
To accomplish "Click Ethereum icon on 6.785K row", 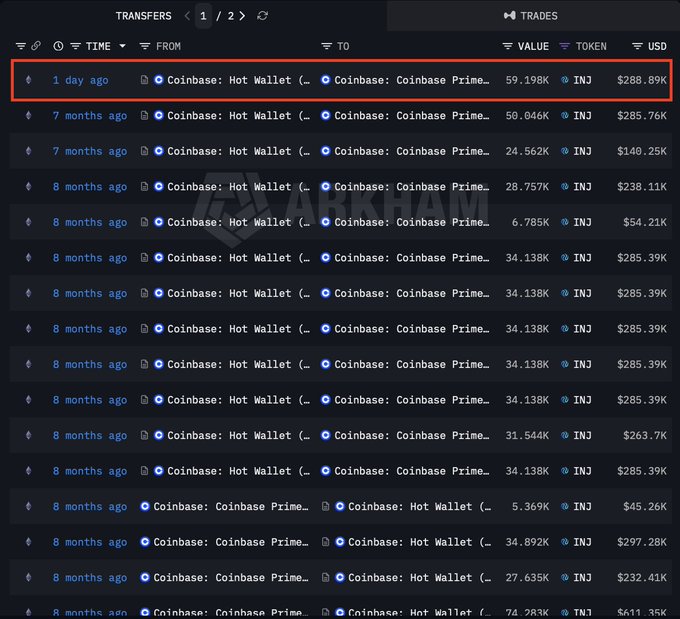I will pos(29,222).
